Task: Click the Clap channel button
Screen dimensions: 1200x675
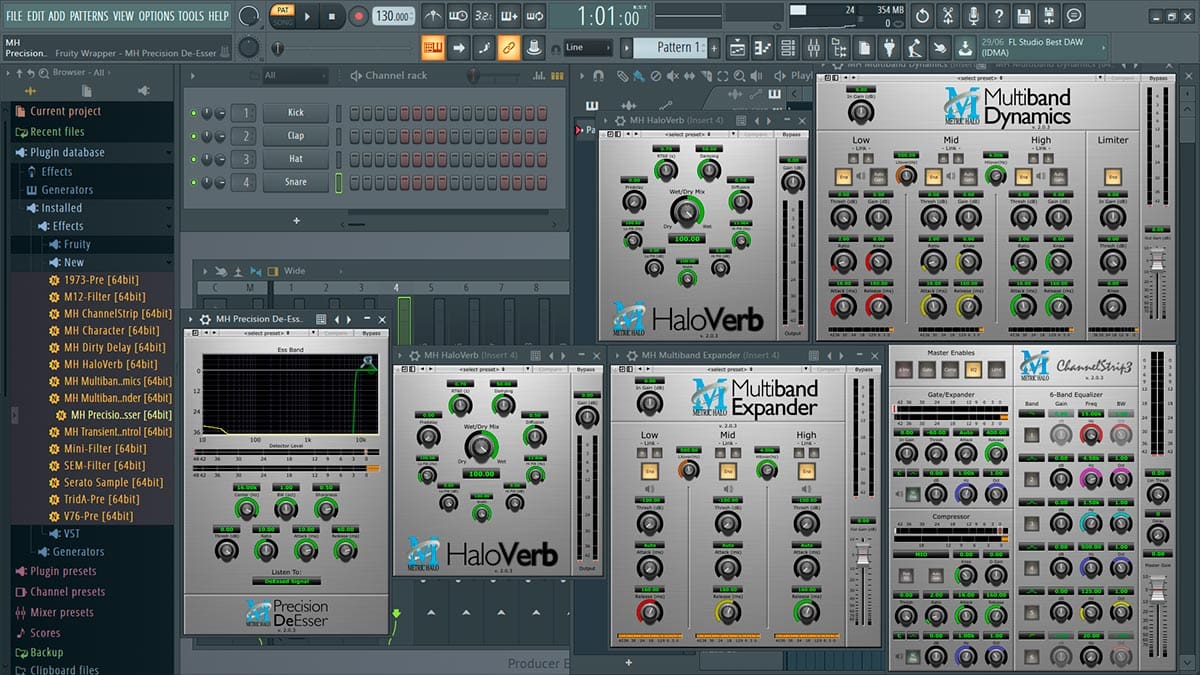Action: 296,136
